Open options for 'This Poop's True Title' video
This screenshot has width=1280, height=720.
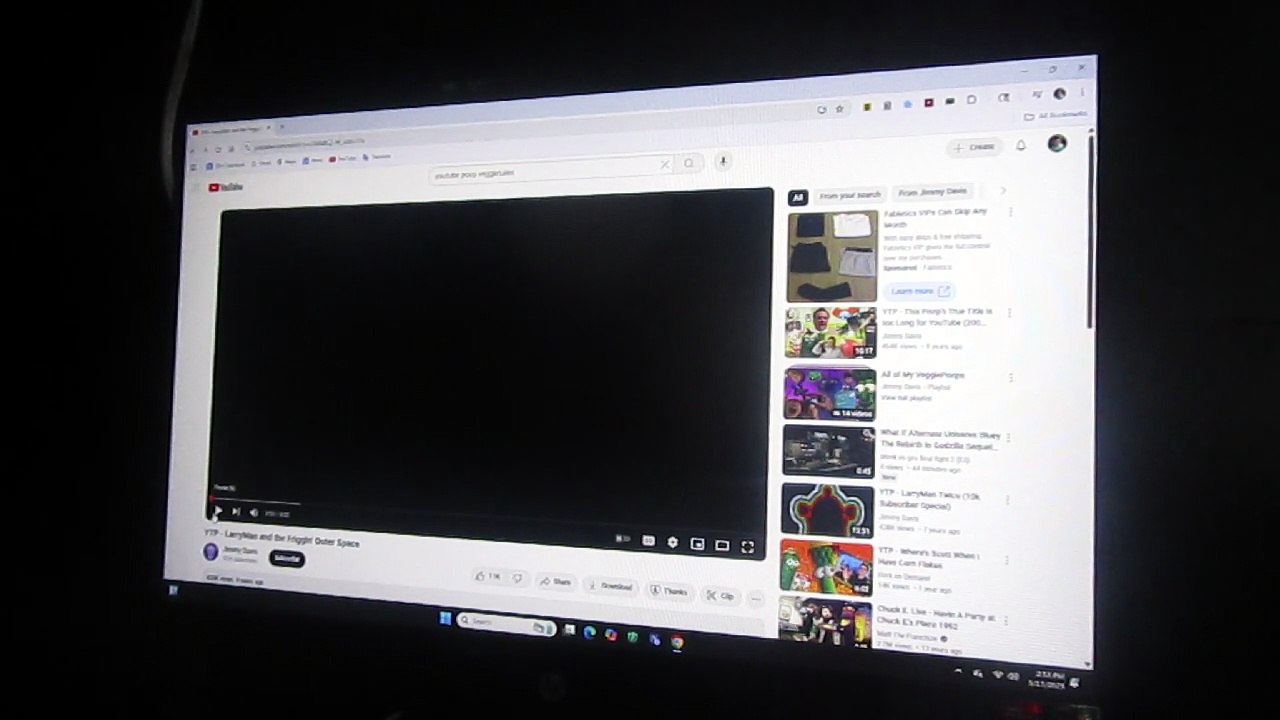tap(1010, 314)
